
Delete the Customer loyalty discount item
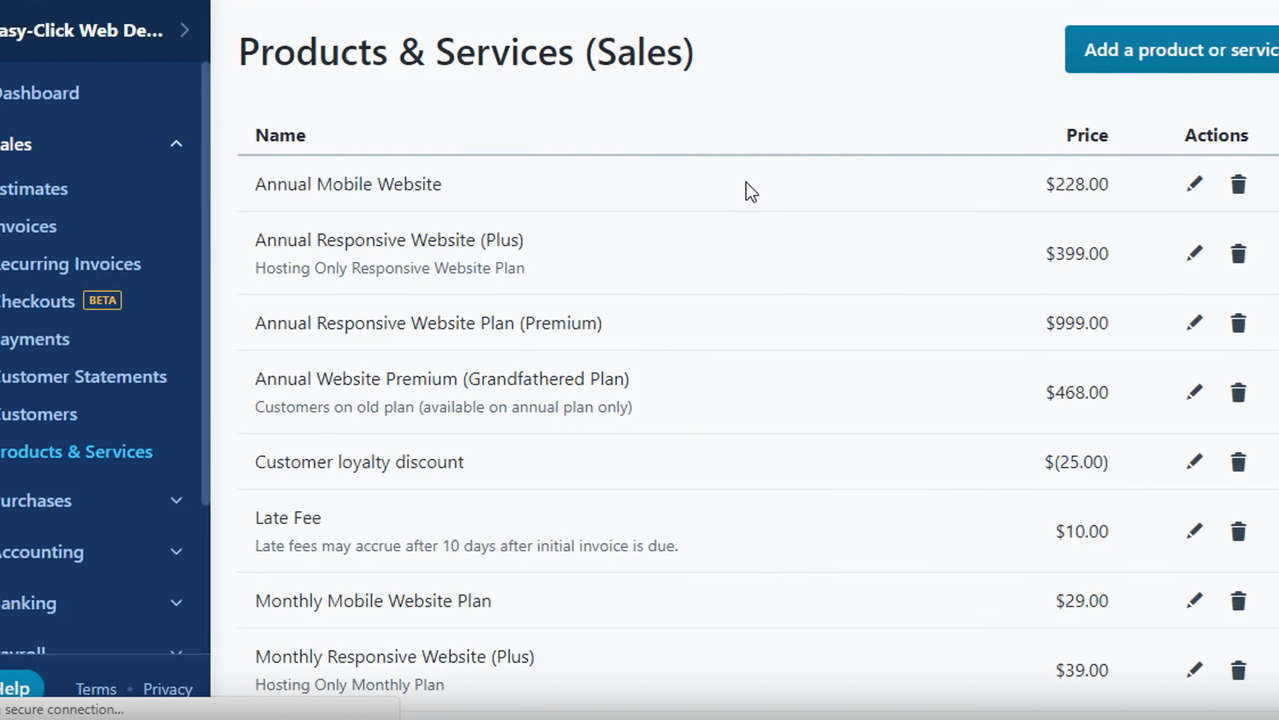point(1238,462)
